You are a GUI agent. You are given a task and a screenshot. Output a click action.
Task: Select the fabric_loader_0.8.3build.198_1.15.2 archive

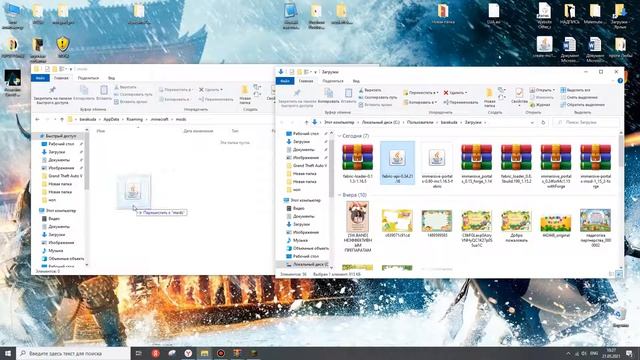(x=516, y=163)
